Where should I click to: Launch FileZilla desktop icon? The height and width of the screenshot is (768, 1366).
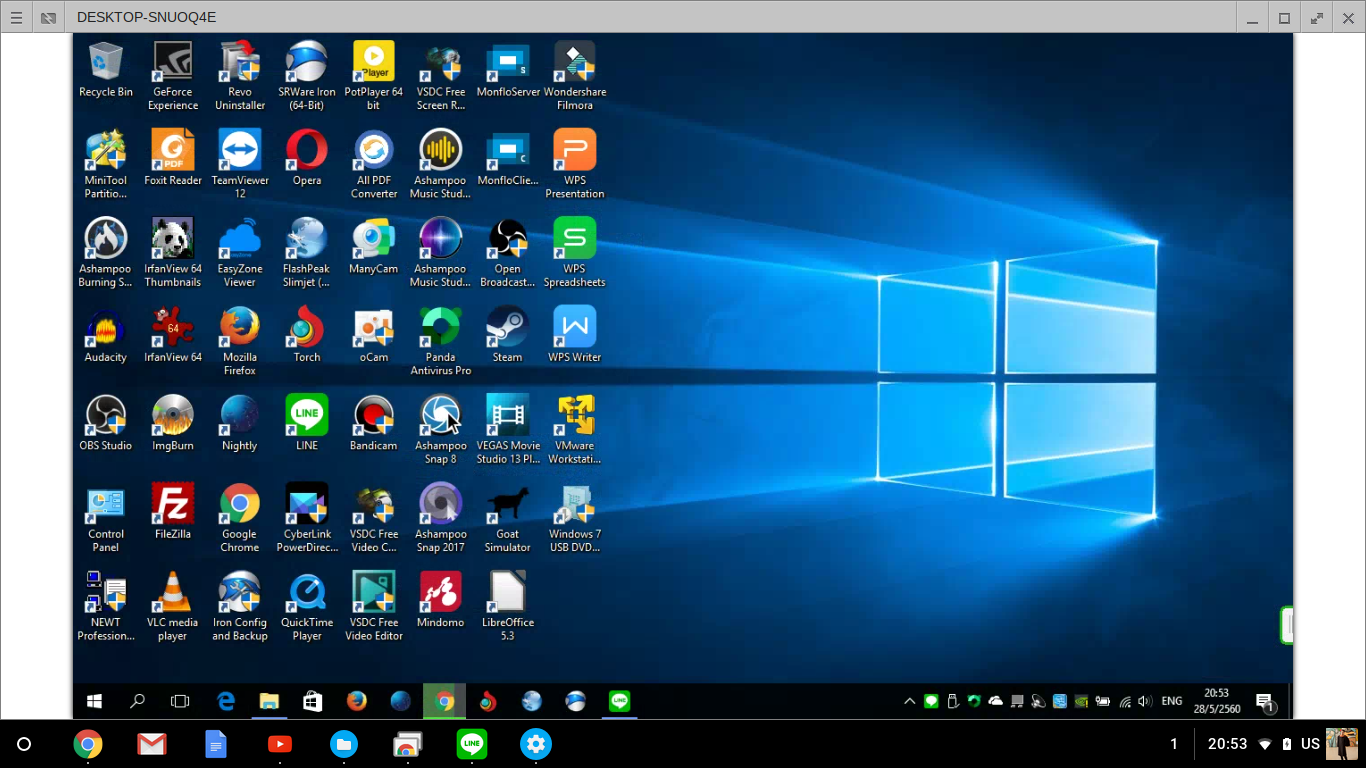tap(173, 511)
